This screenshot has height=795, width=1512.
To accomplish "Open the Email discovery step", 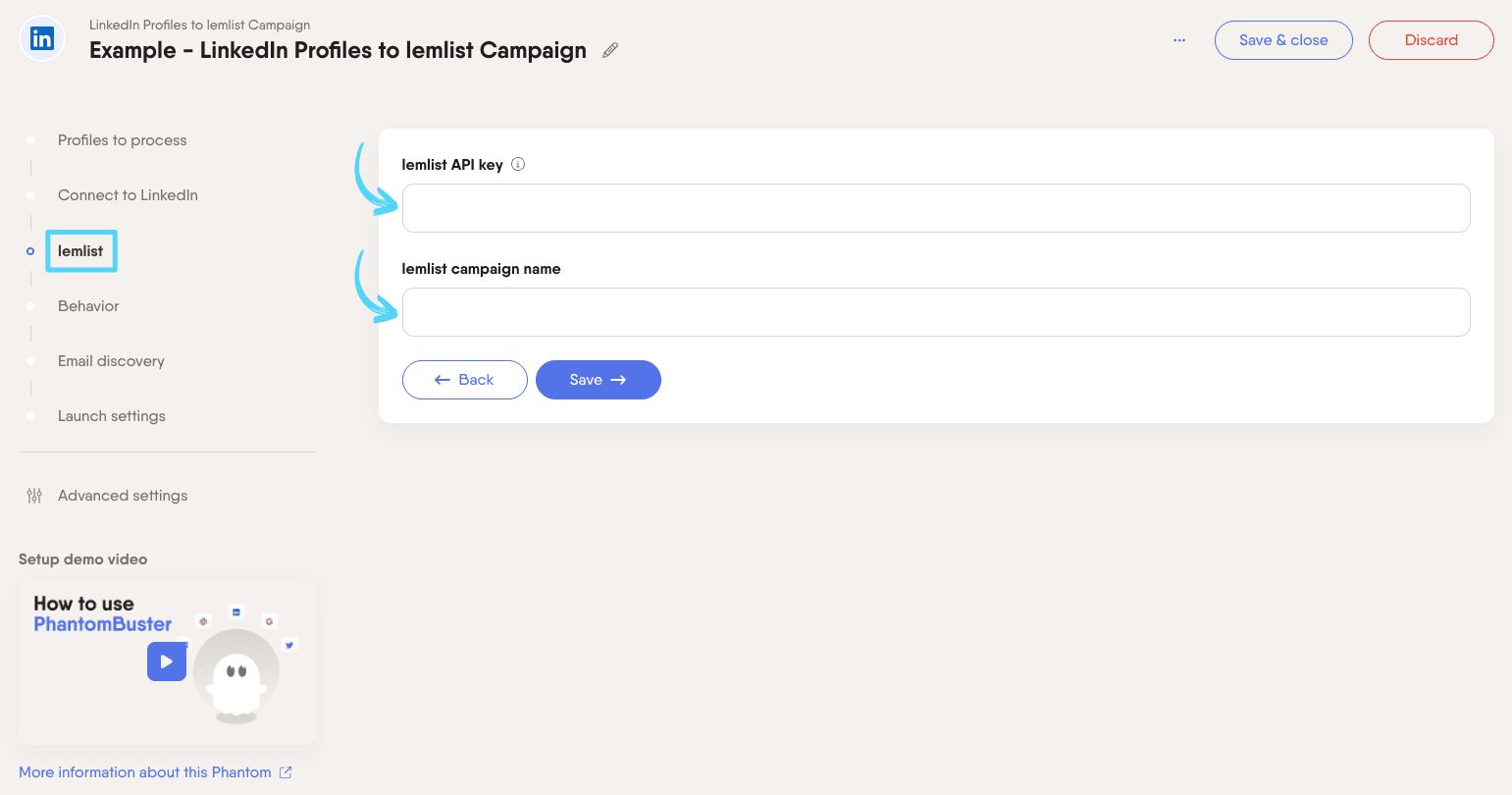I will [111, 361].
